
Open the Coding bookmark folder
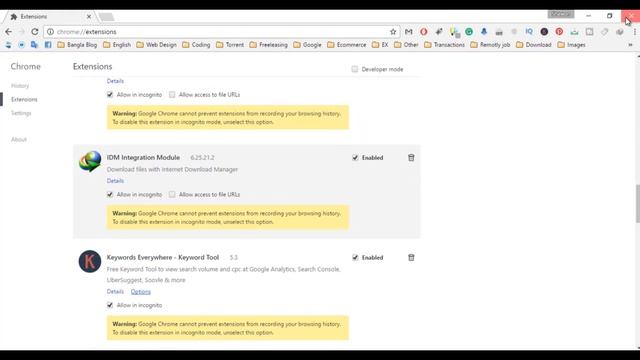[196, 44]
